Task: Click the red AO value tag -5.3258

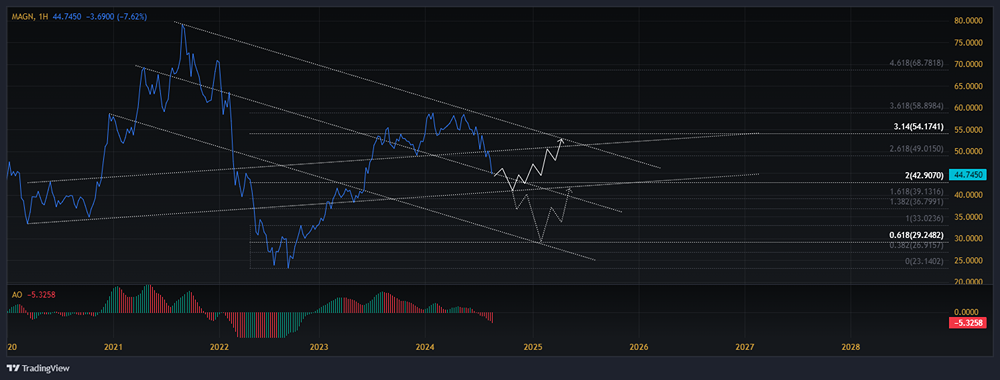Action: pyautogui.click(x=968, y=323)
